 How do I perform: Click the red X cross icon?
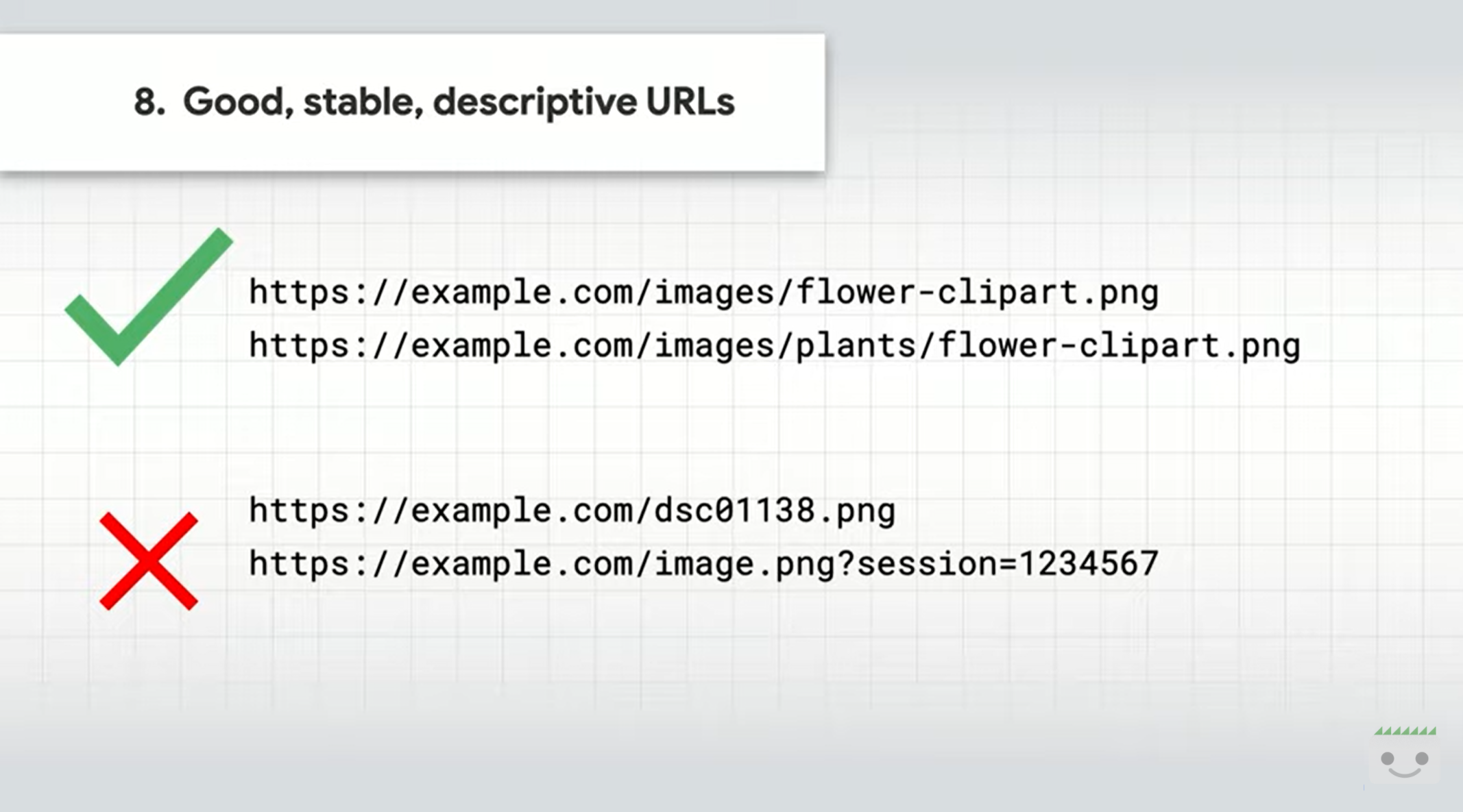[x=148, y=561]
